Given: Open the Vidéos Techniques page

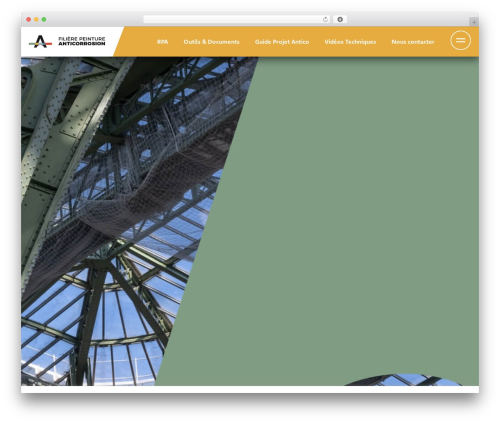Looking at the screenshot, I should pyautogui.click(x=350, y=42).
